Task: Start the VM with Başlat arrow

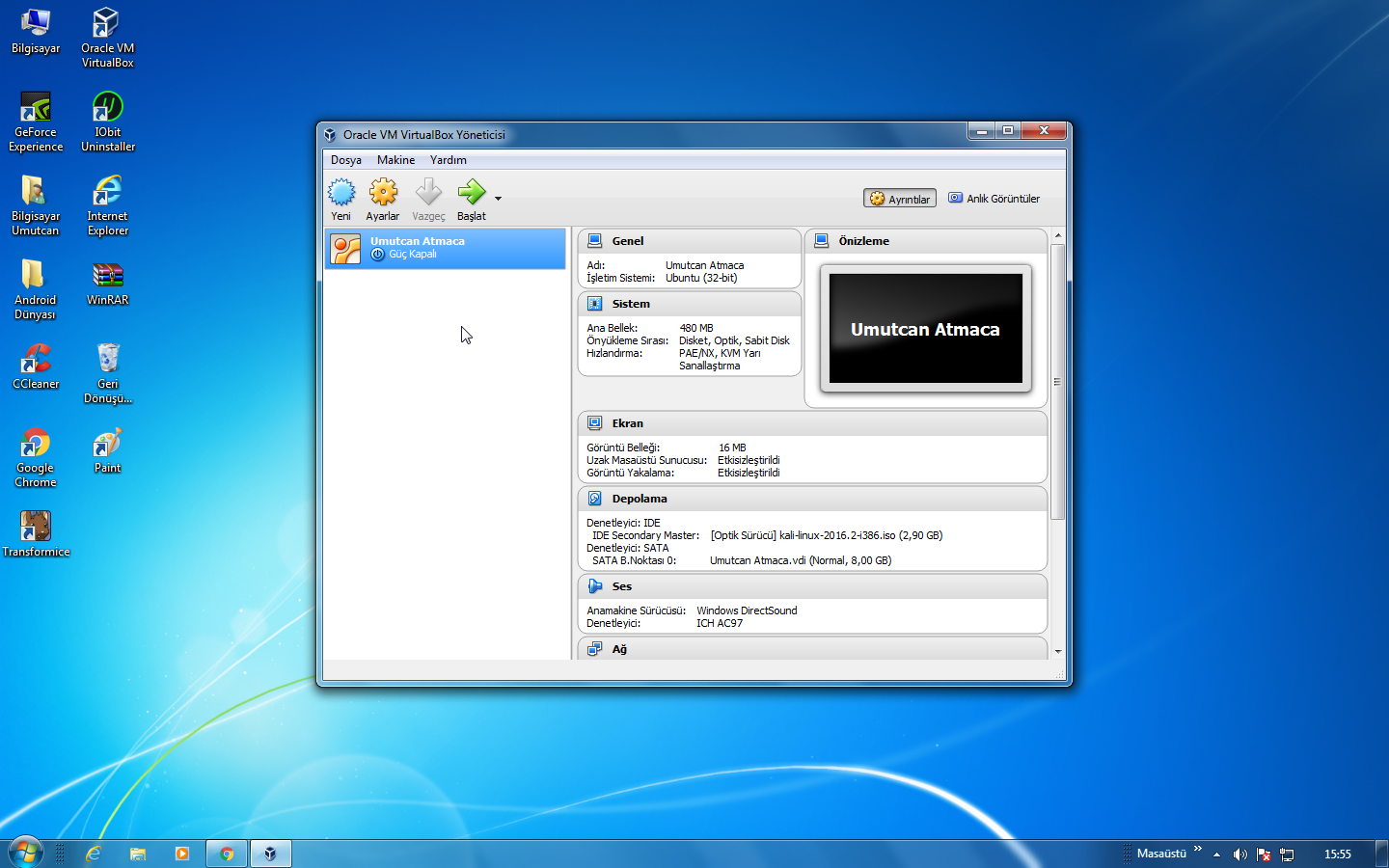Action: tap(472, 193)
